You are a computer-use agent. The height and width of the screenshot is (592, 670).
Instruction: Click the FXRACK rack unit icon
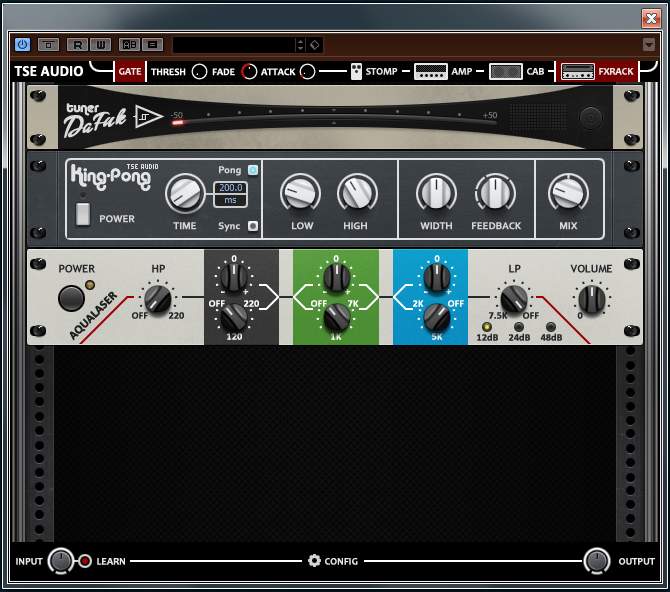coord(578,71)
